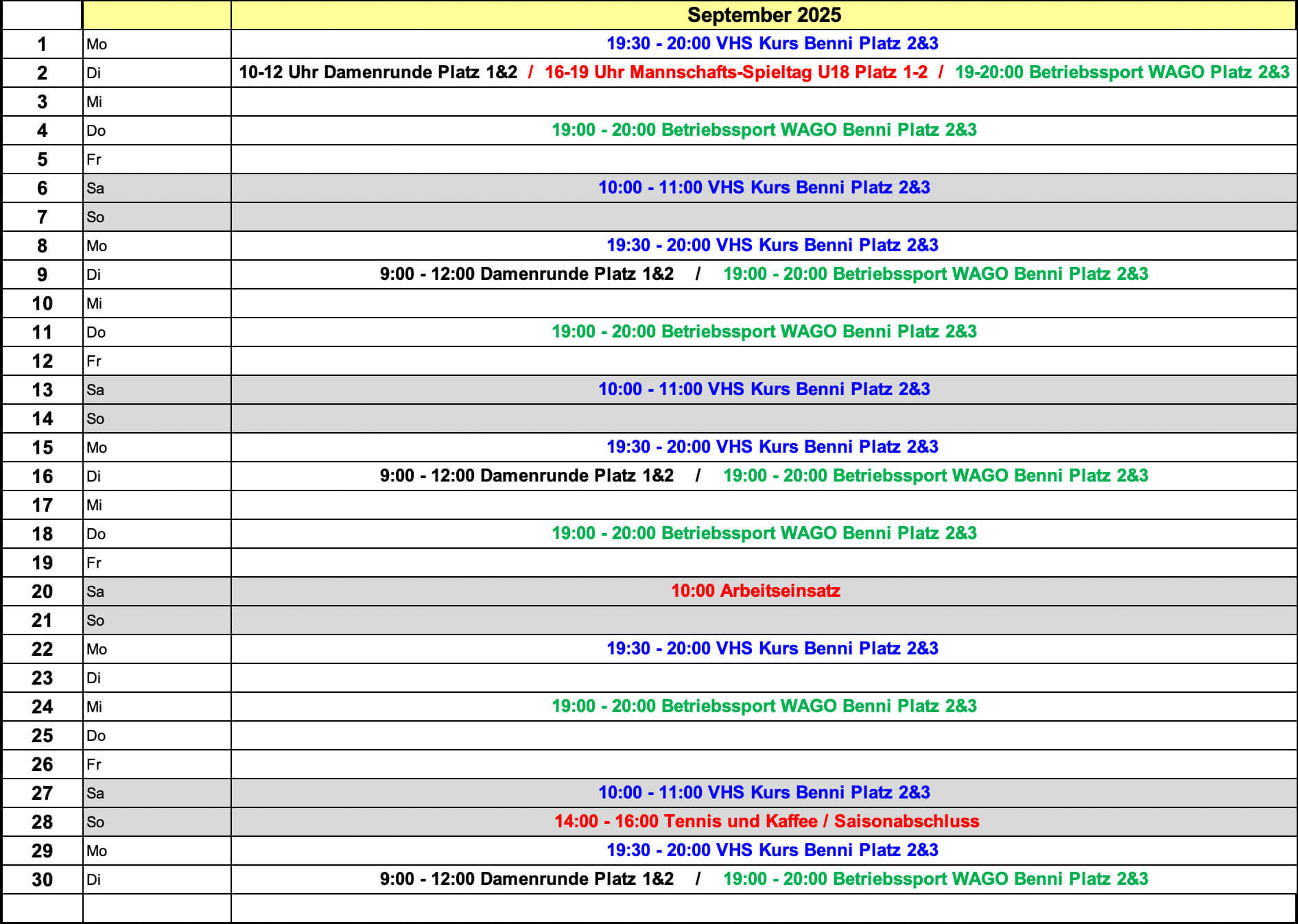The height and width of the screenshot is (924, 1298).
Task: Select the Damenrunde entry on day 30
Action: (x=526, y=879)
